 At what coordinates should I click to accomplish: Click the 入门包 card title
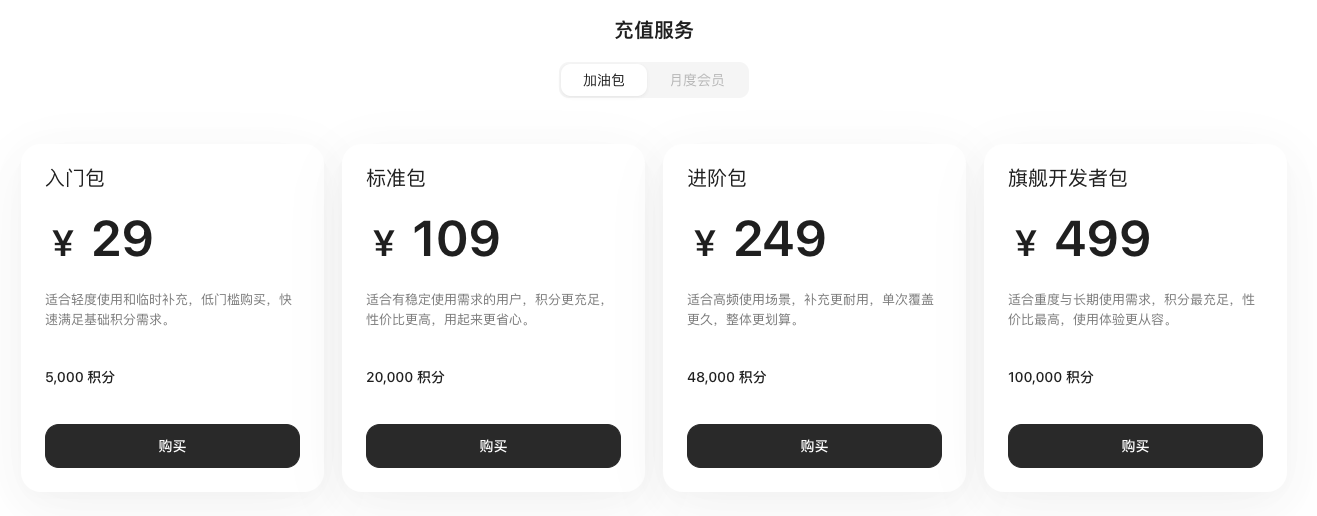(x=75, y=178)
